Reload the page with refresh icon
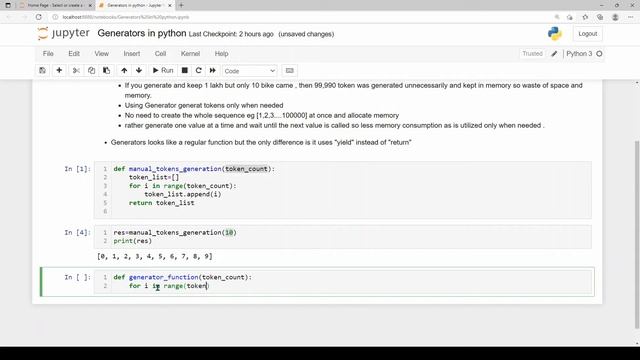 pyautogui.click(x=38, y=17)
